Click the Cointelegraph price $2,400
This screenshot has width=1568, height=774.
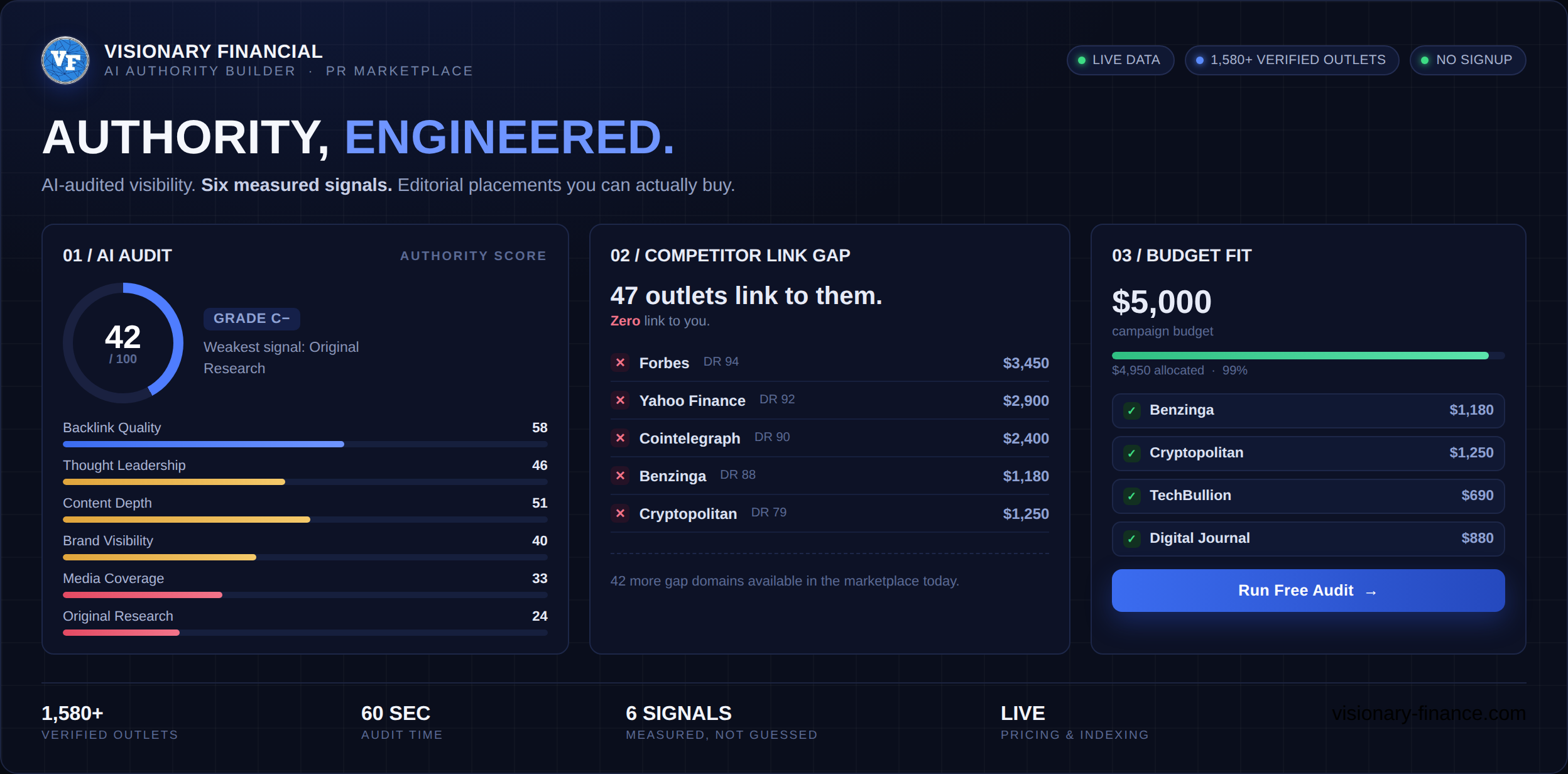pos(1026,439)
